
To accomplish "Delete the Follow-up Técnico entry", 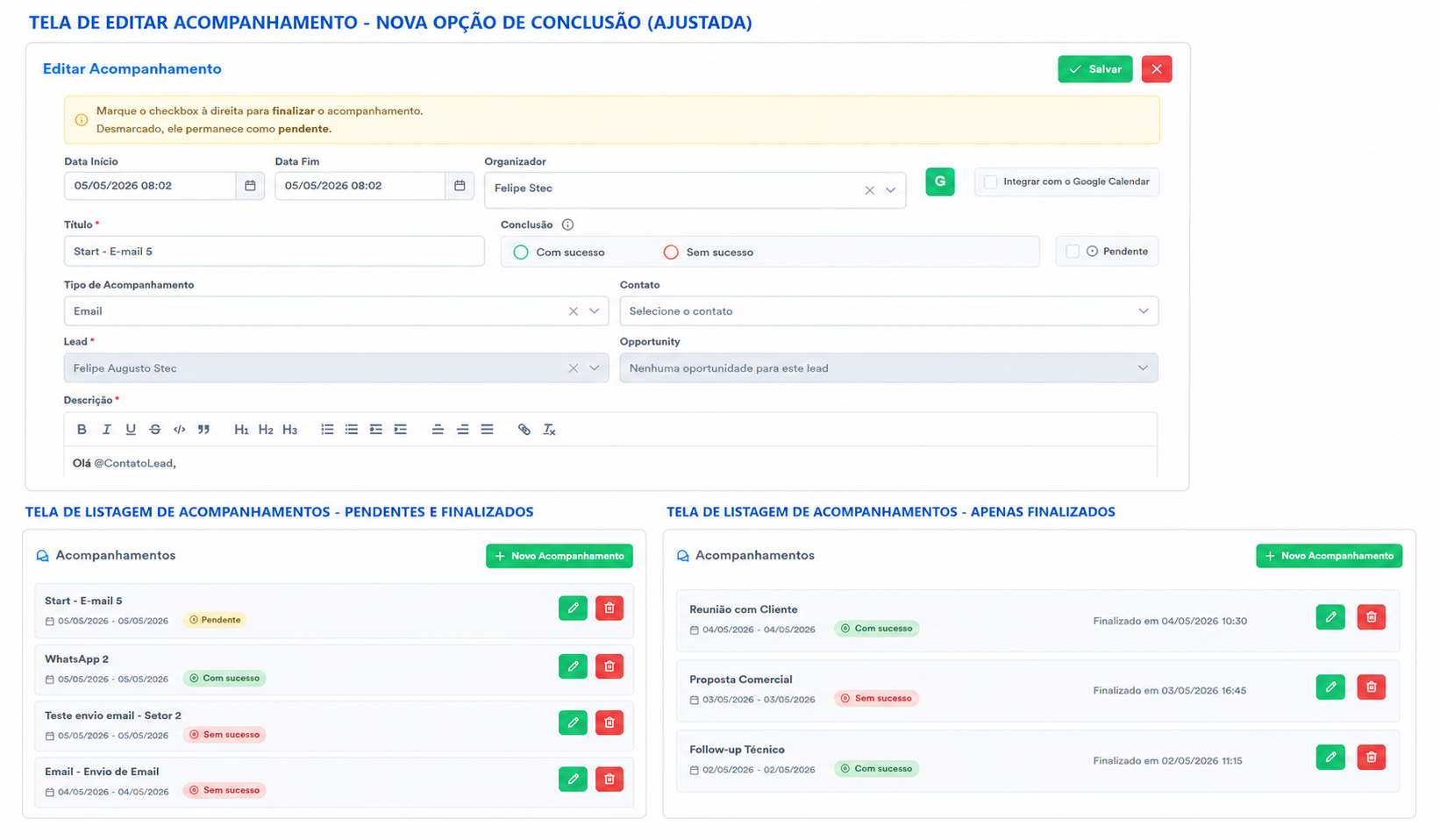I will 1372,757.
